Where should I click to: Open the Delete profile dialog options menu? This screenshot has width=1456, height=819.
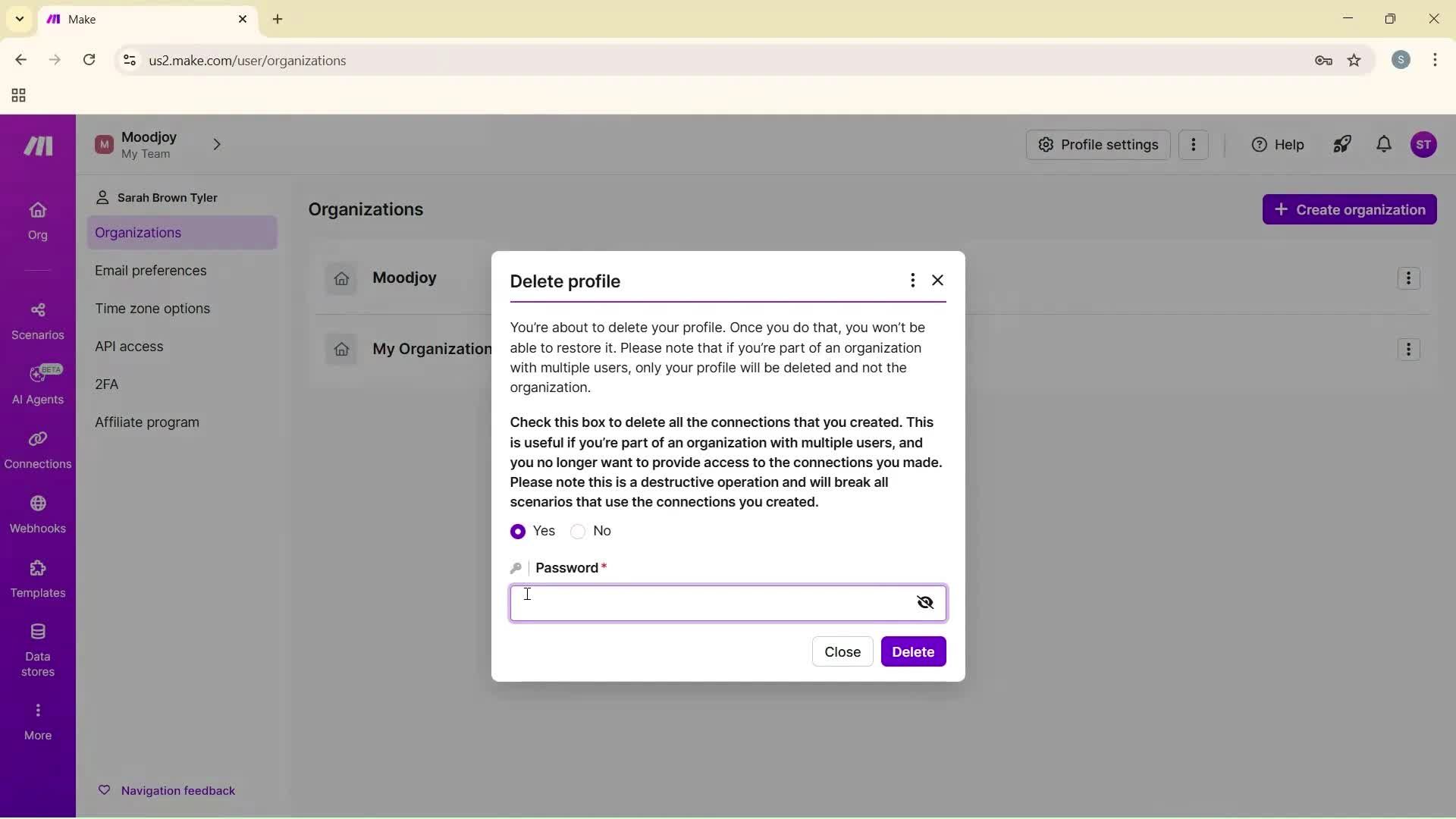pyautogui.click(x=912, y=281)
